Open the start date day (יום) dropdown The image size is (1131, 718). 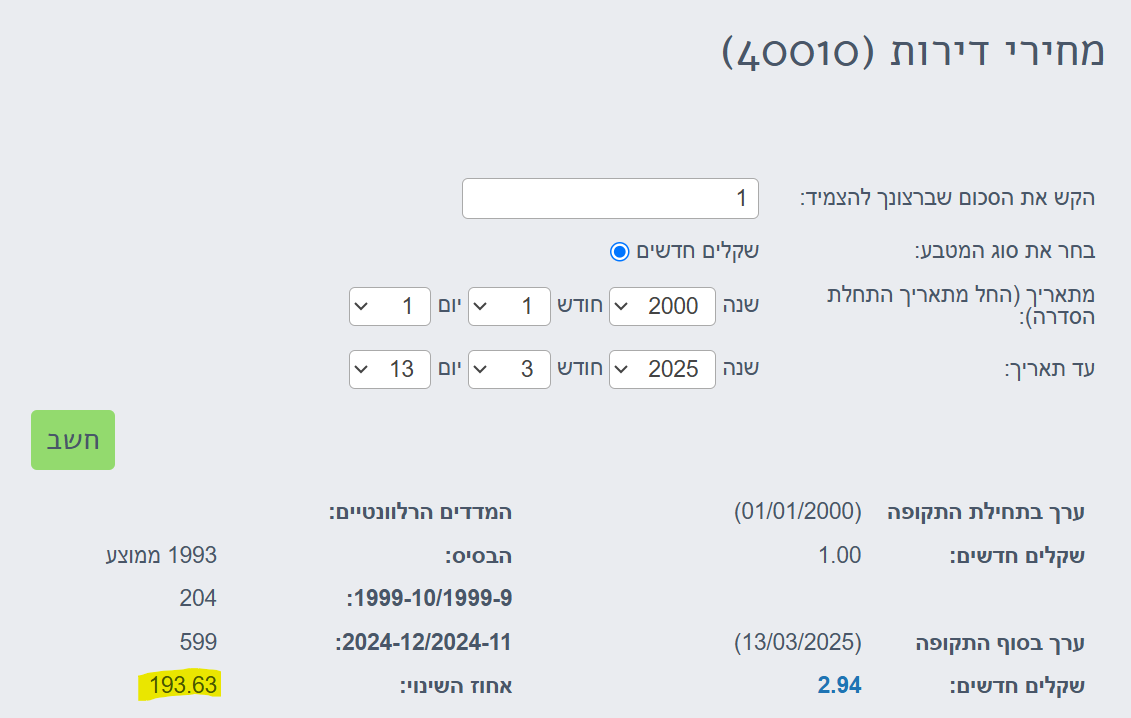click(389, 306)
